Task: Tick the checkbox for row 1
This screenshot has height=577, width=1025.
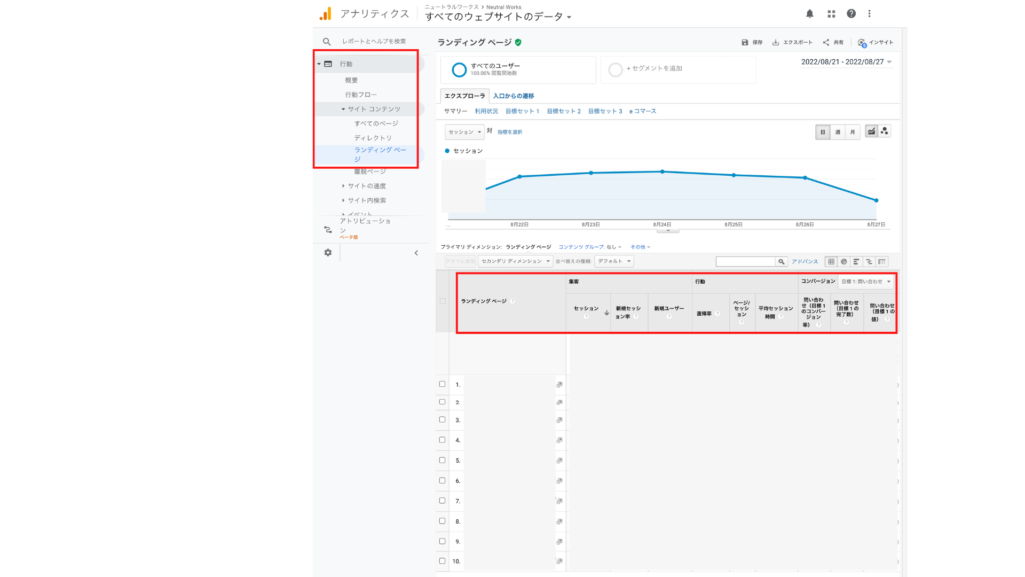Action: [443, 384]
